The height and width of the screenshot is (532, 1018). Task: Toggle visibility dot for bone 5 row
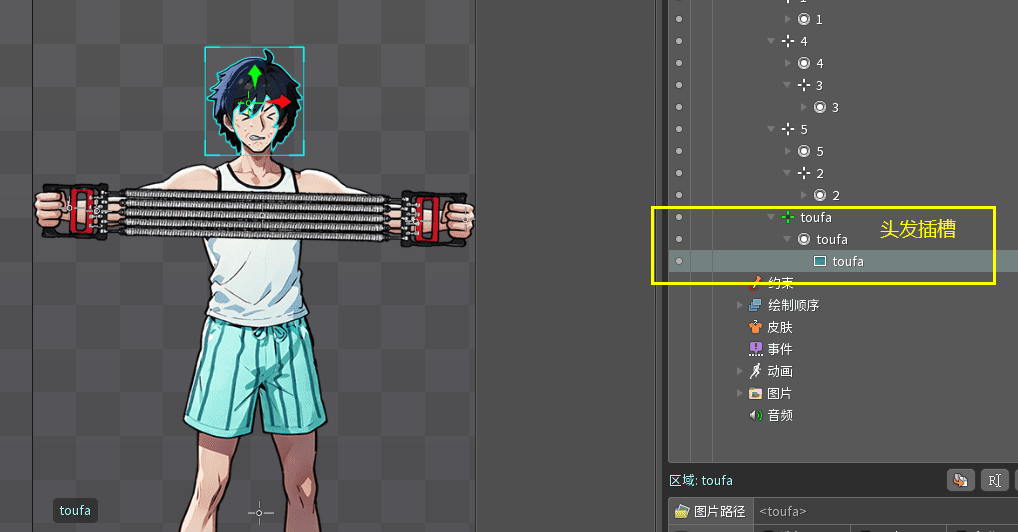pyautogui.click(x=679, y=129)
